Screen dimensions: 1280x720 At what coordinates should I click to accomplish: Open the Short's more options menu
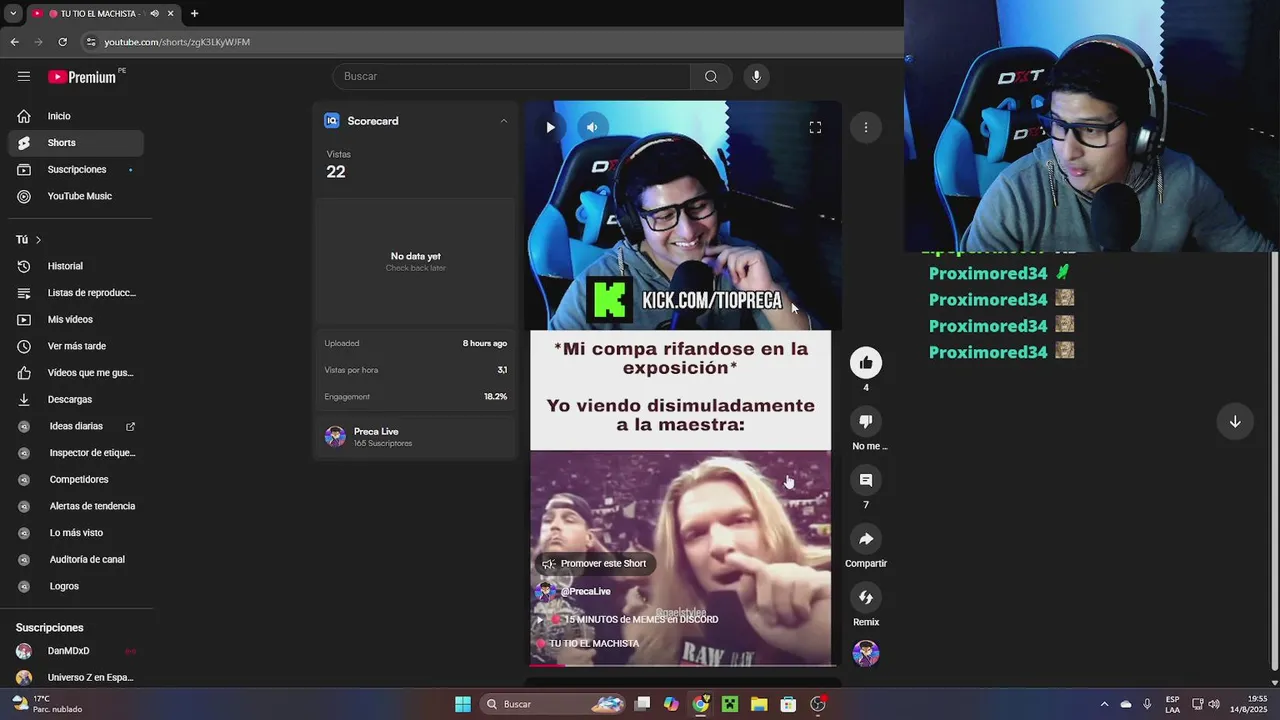pos(866,127)
